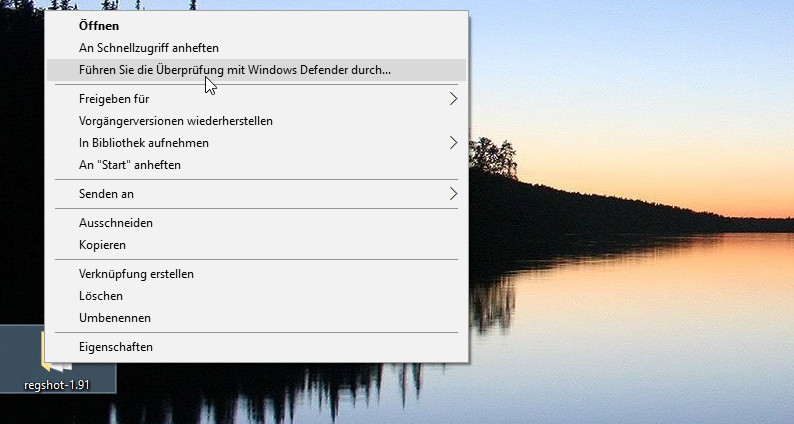
Task: Select the regshot-1.91 desktop label
Action: (57, 385)
